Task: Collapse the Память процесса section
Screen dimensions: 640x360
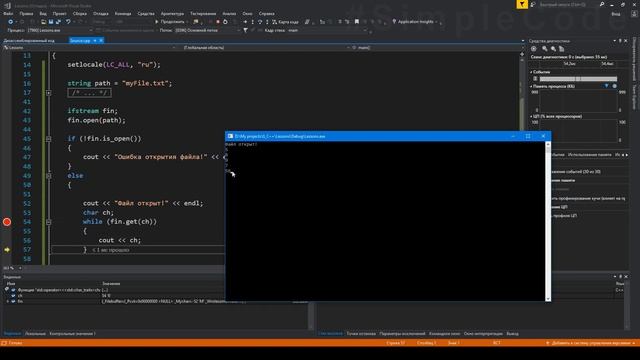Action: [x=531, y=87]
